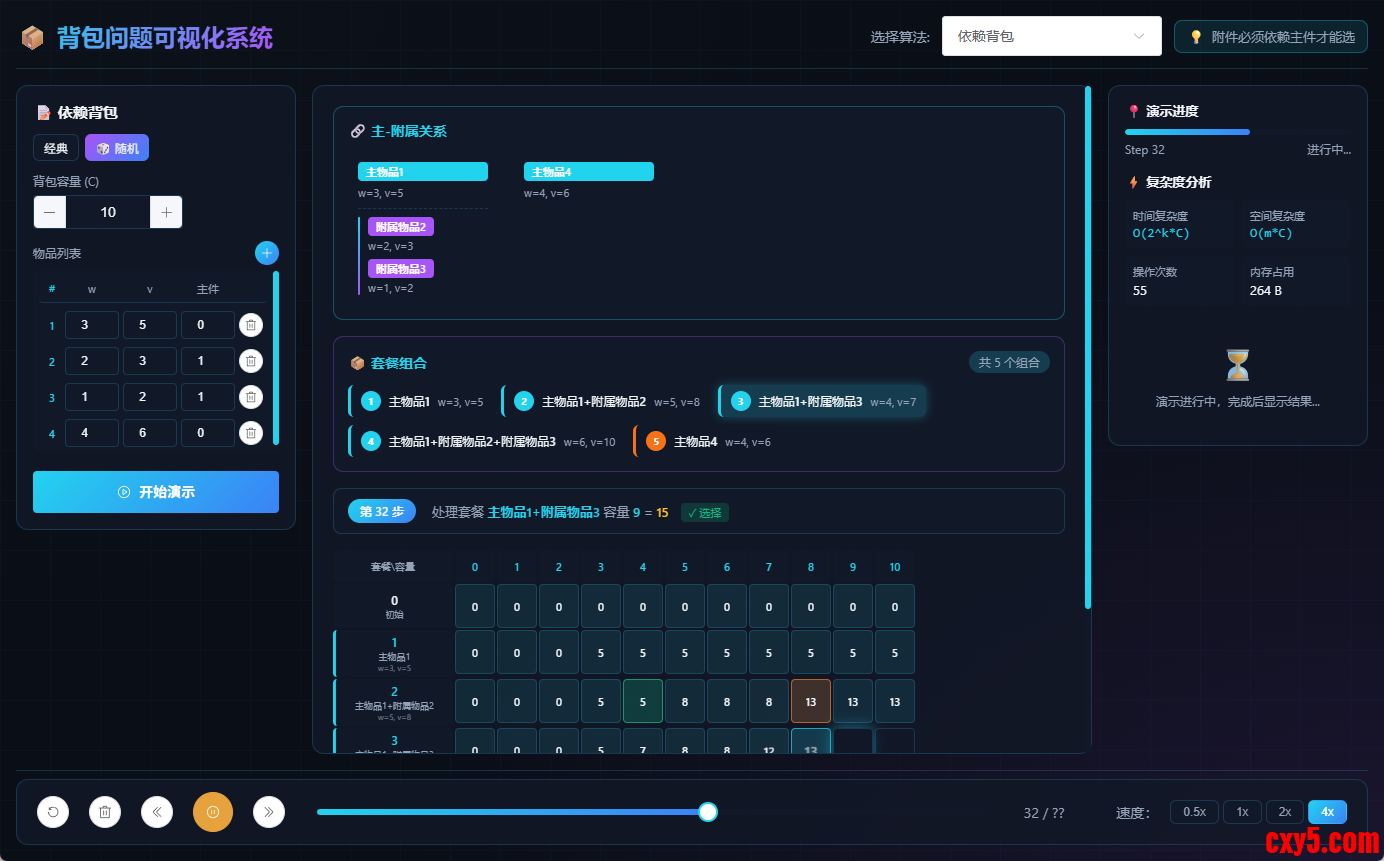This screenshot has width=1384, height=861.
Task: Select the 经典 preset tab
Action: tap(56, 148)
